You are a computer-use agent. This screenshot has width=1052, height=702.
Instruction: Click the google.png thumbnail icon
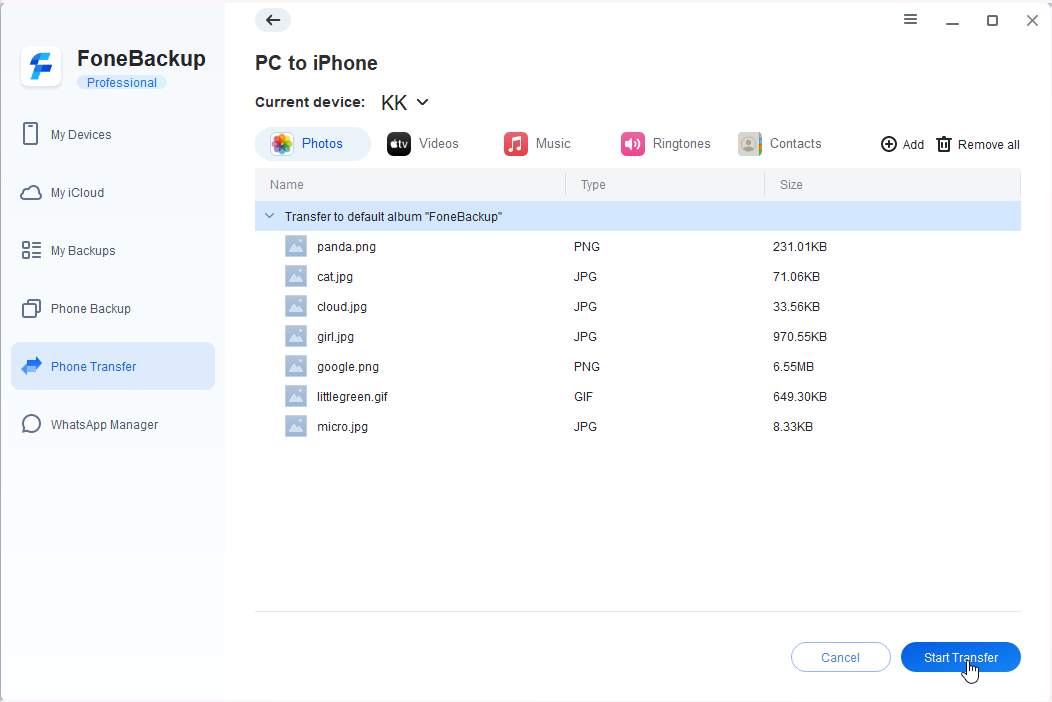[x=296, y=366]
